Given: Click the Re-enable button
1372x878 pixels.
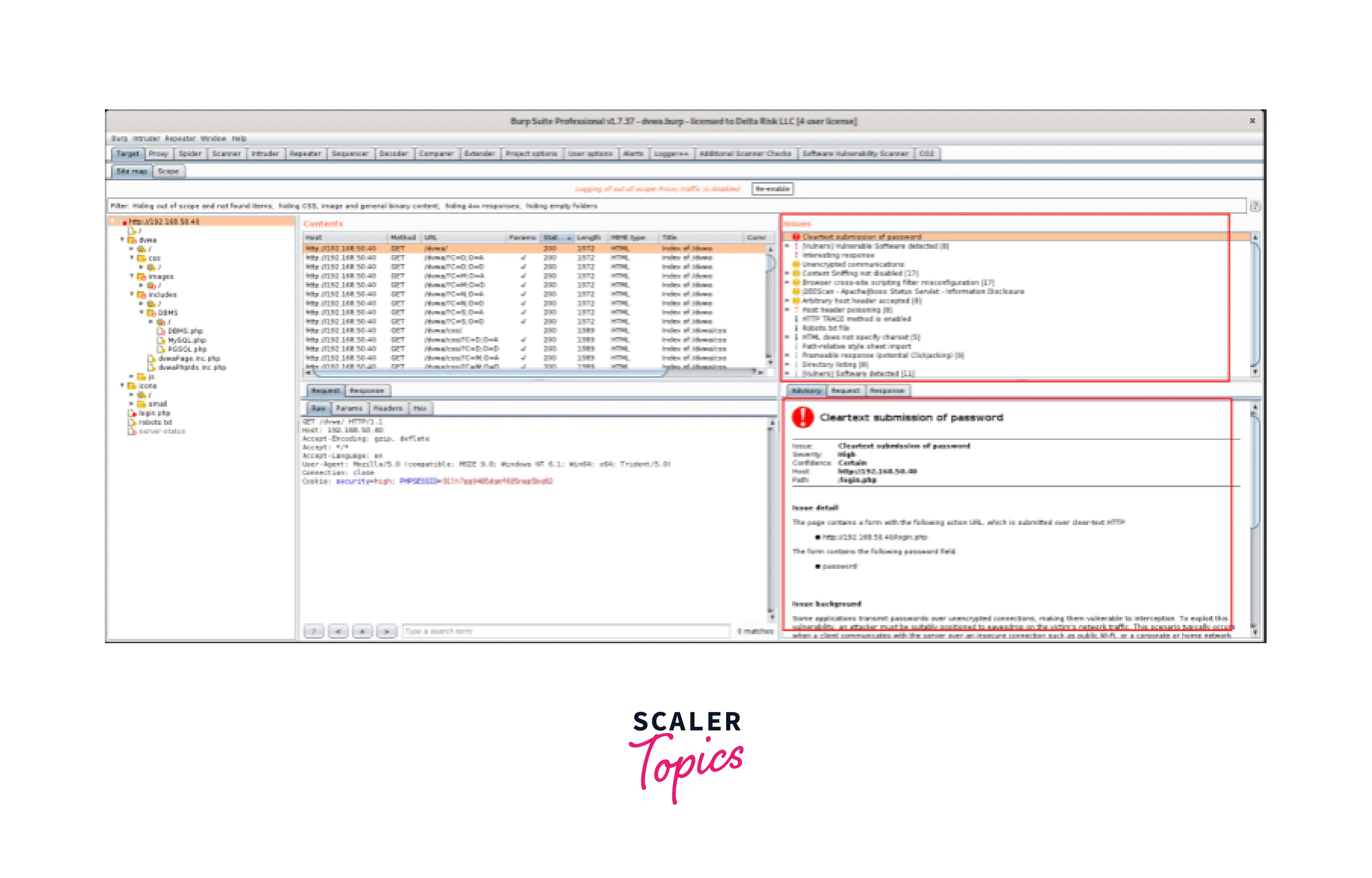Looking at the screenshot, I should 773,189.
